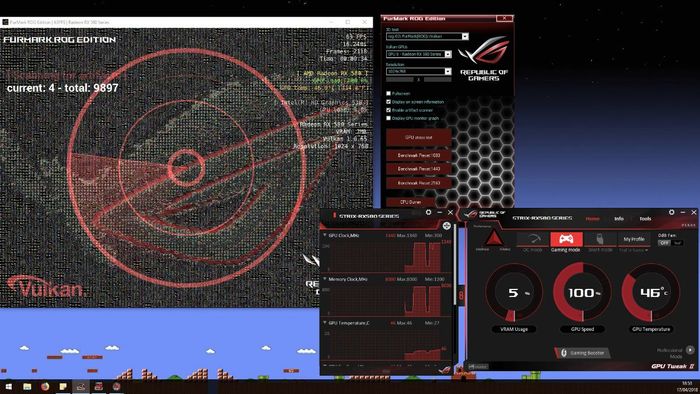The image size is (700, 394).
Task: Click the red triangle performance icon
Action: [494, 237]
